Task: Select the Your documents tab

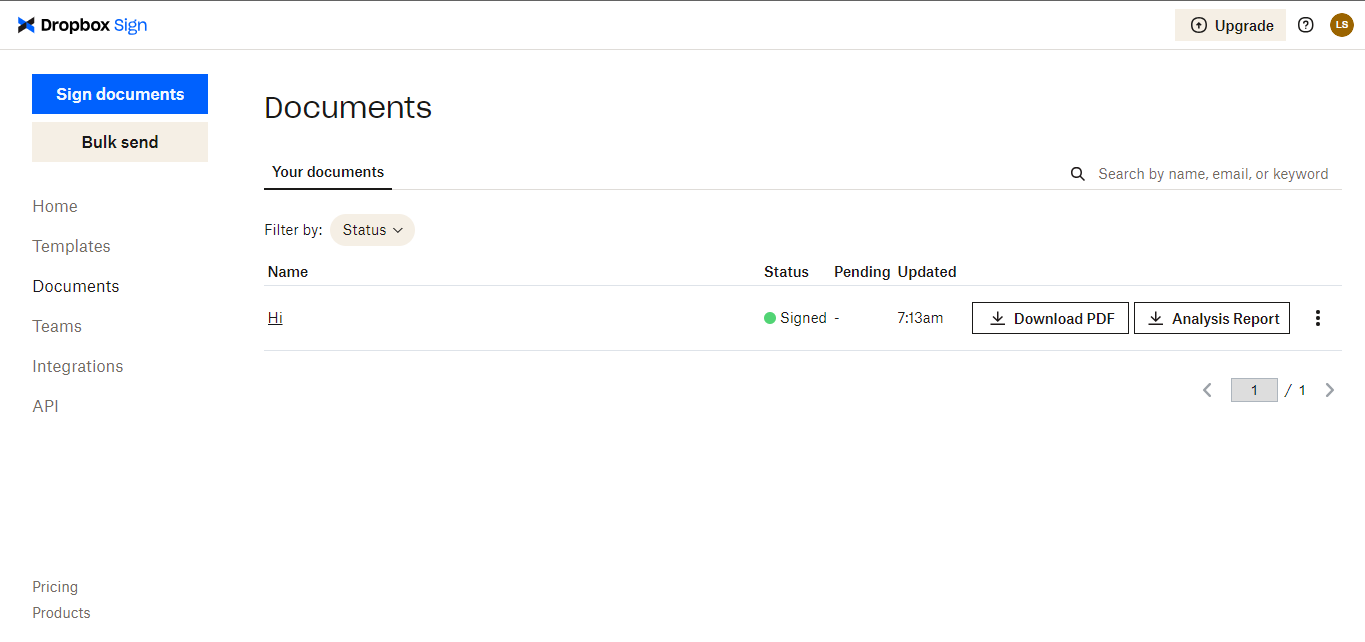Action: point(328,172)
